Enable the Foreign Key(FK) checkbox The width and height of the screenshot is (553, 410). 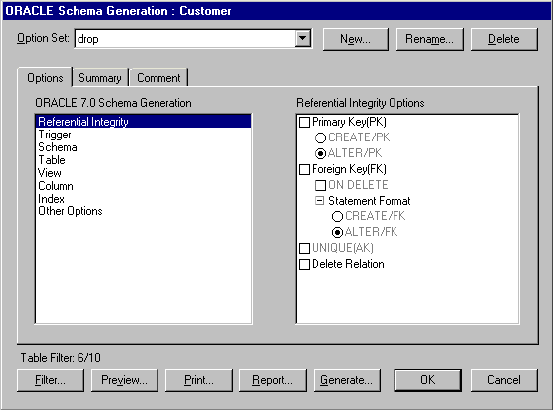(x=304, y=169)
